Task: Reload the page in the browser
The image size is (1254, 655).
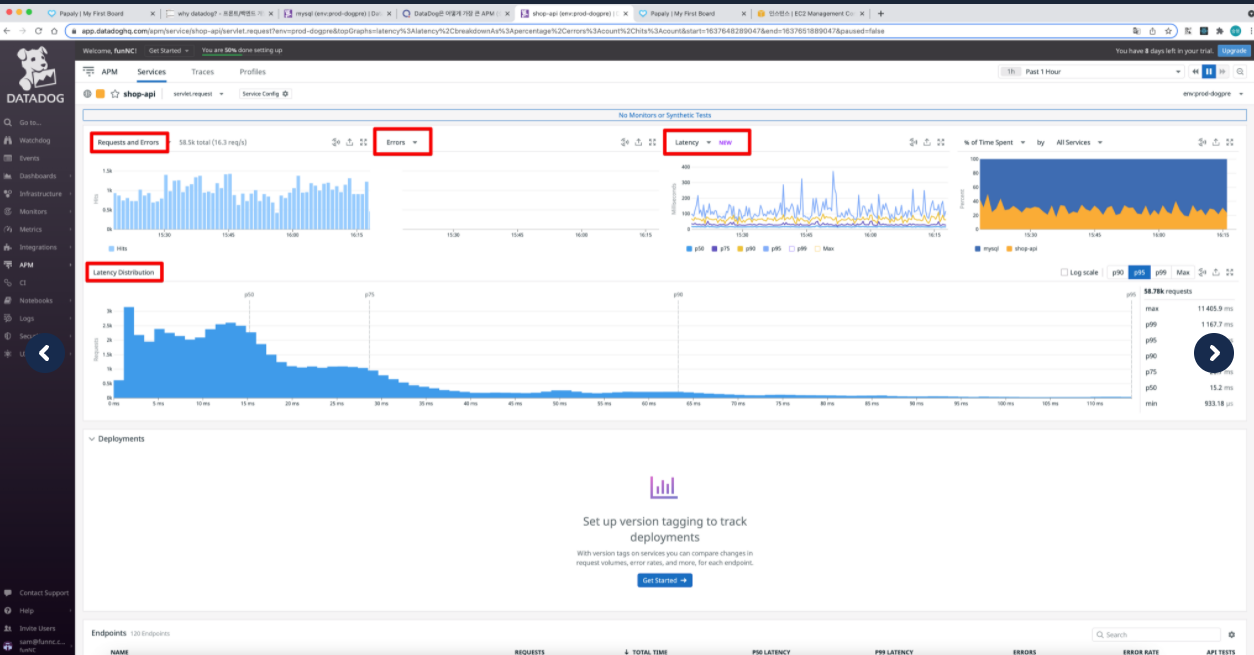Action: pyautogui.click(x=38, y=31)
